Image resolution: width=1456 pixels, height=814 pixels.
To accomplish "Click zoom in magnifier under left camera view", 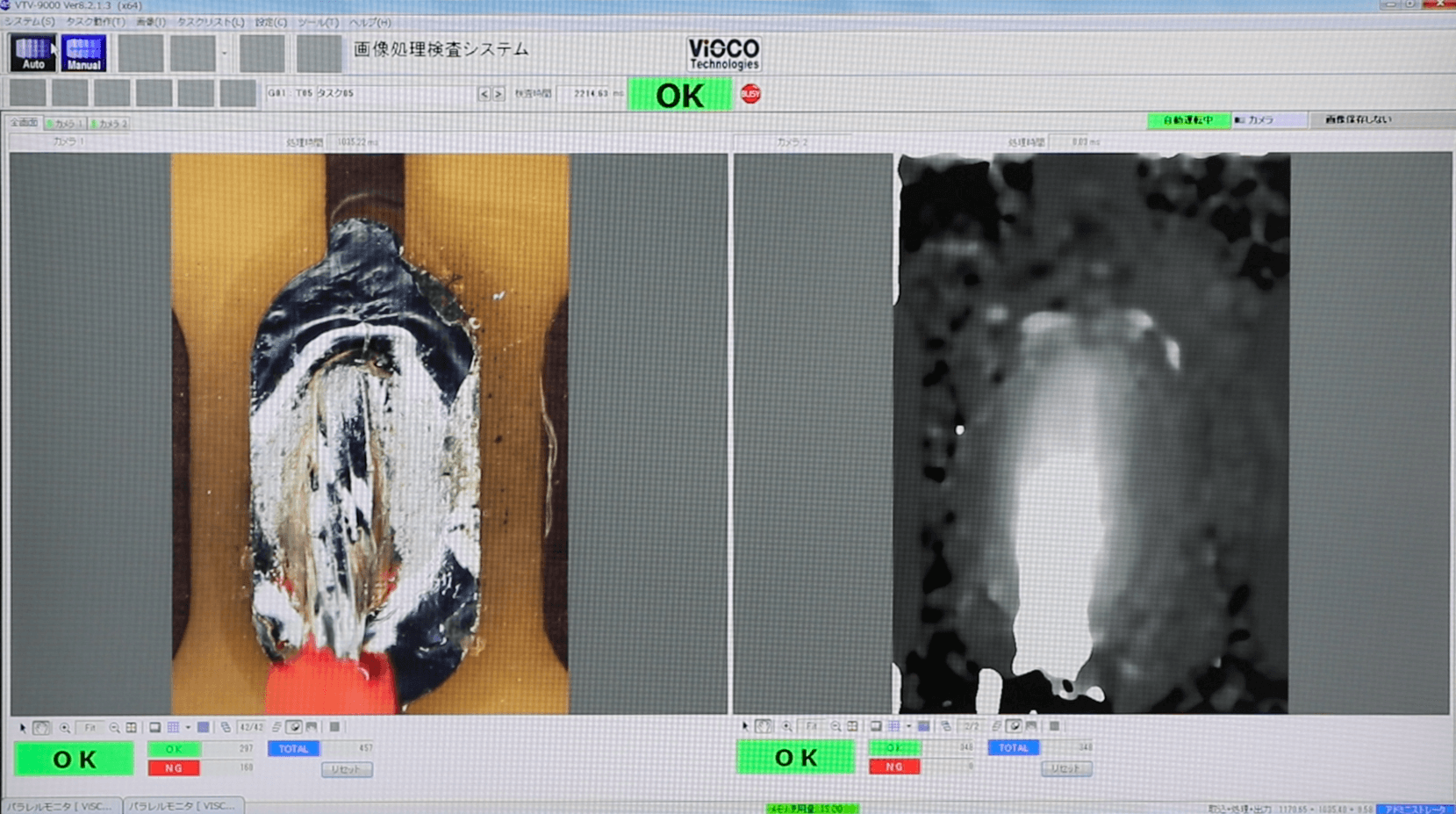I will [65, 728].
